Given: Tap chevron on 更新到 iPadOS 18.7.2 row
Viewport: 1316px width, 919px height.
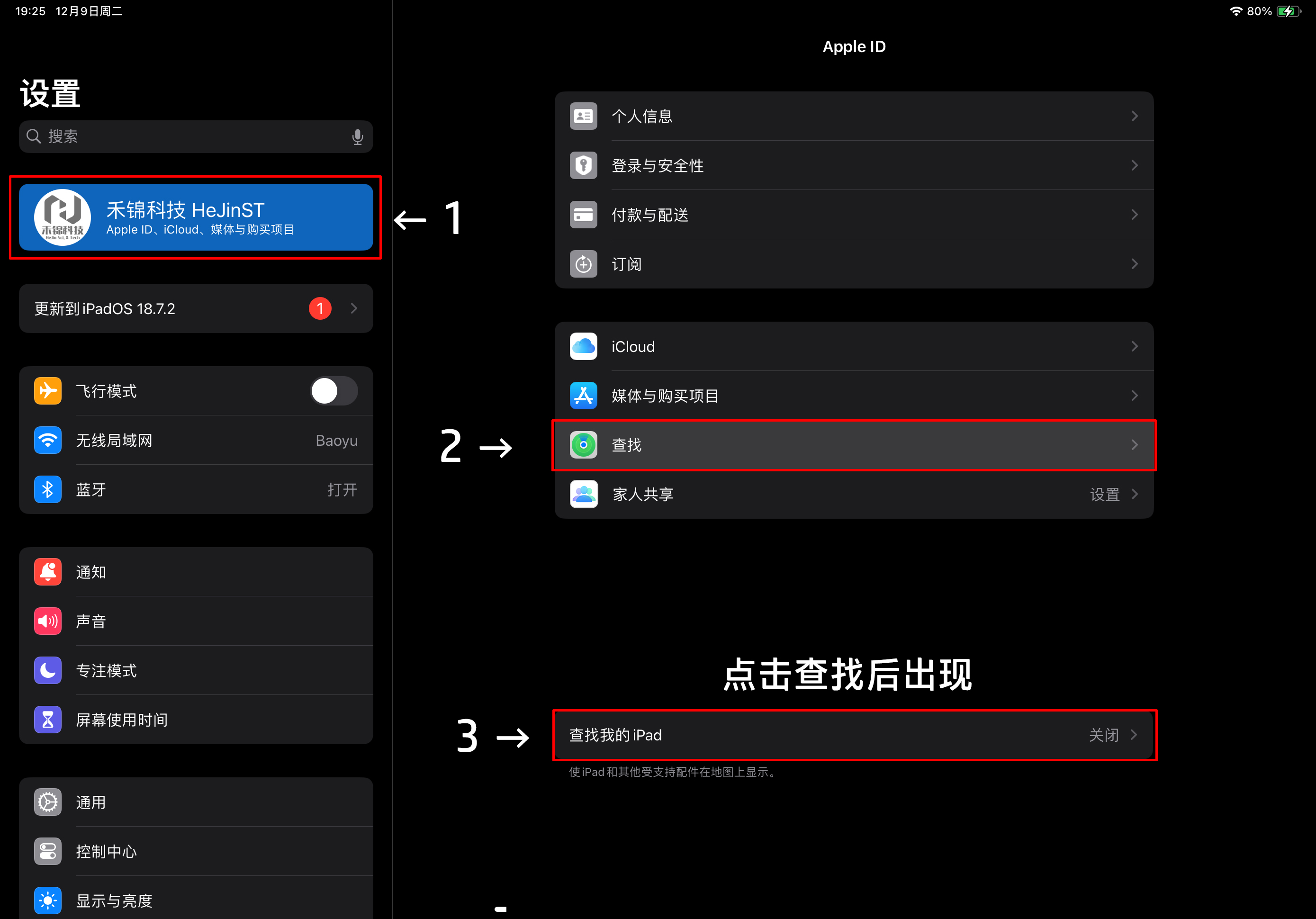Looking at the screenshot, I should 354,308.
